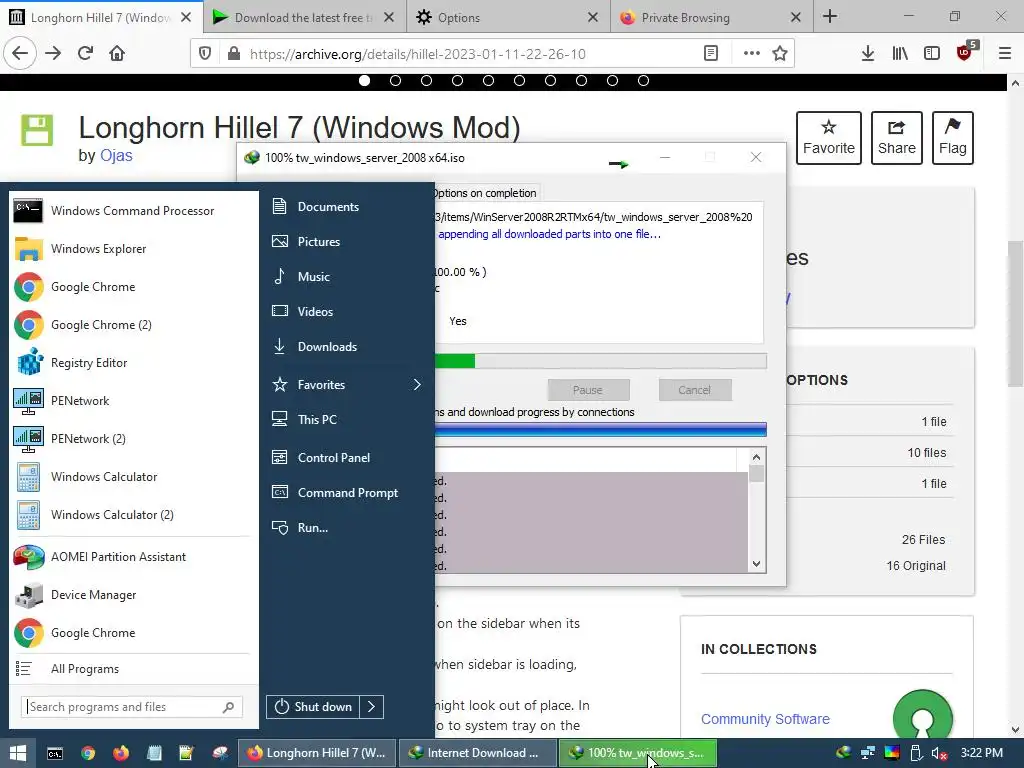Screen dimensions: 1024x768
Task: Open Community Software collection link
Action: (765, 719)
